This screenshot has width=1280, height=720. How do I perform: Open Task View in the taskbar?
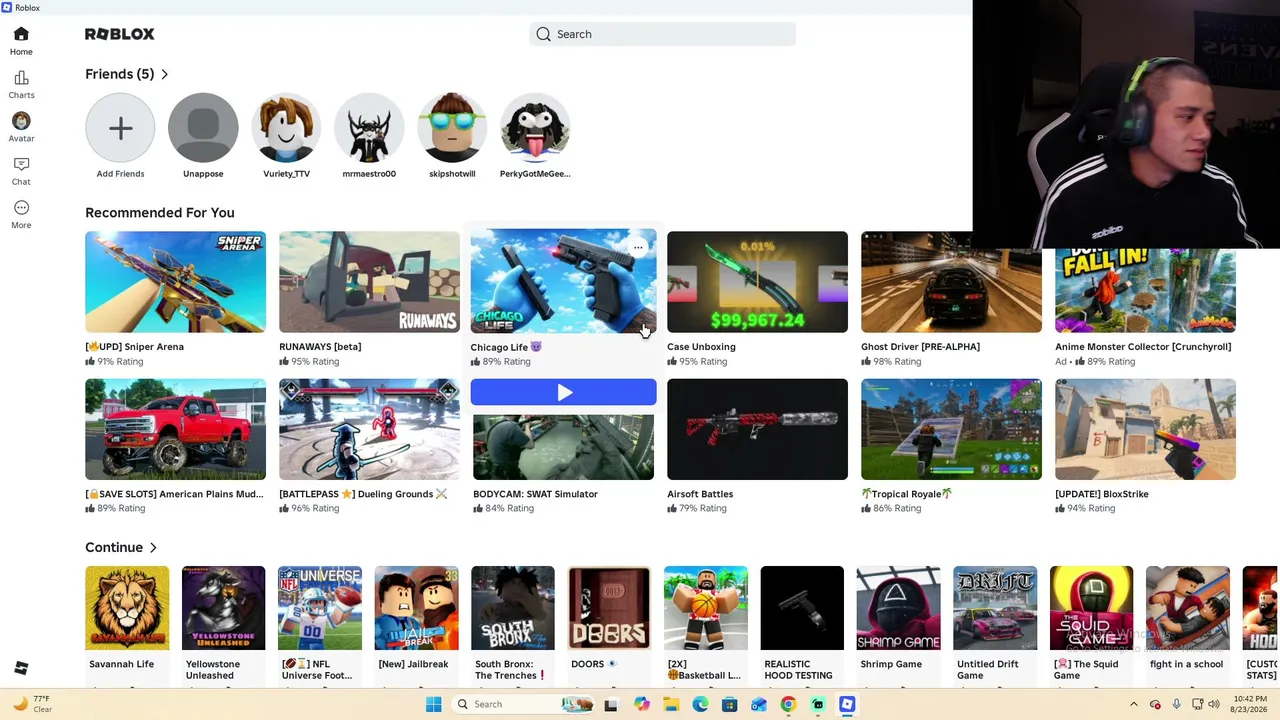[611, 704]
